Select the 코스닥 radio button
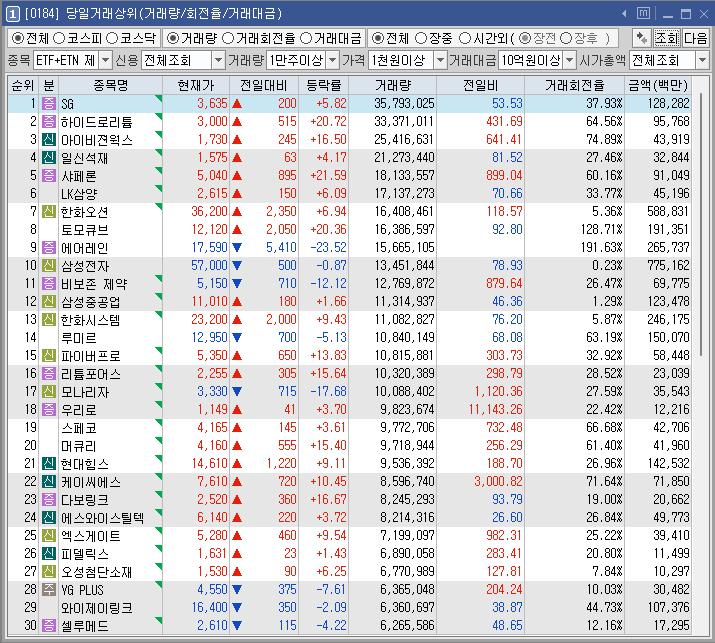 click(x=112, y=38)
